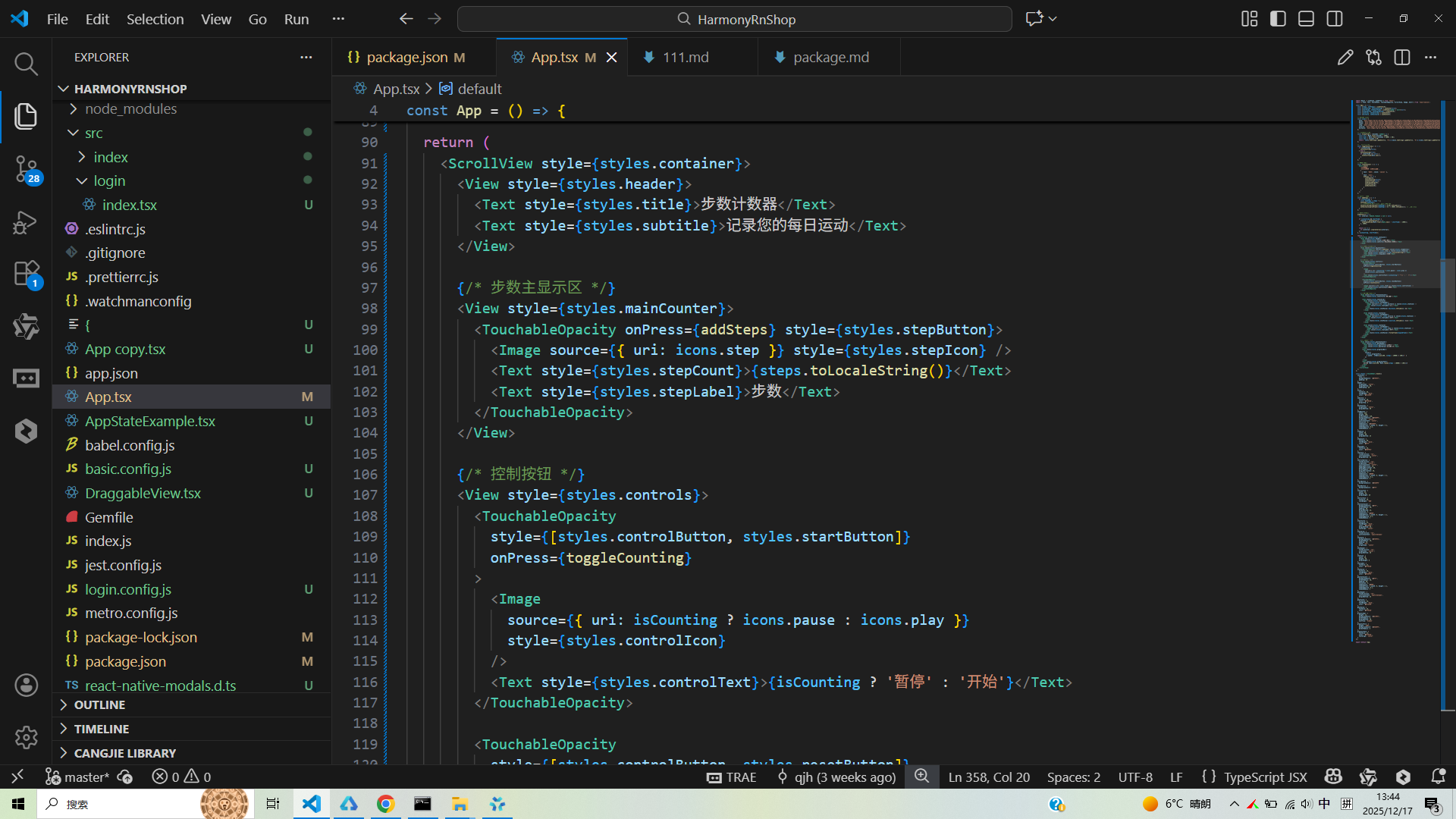Click the TypeScript JSX language mode
The image size is (1456, 819).
pyautogui.click(x=1265, y=777)
